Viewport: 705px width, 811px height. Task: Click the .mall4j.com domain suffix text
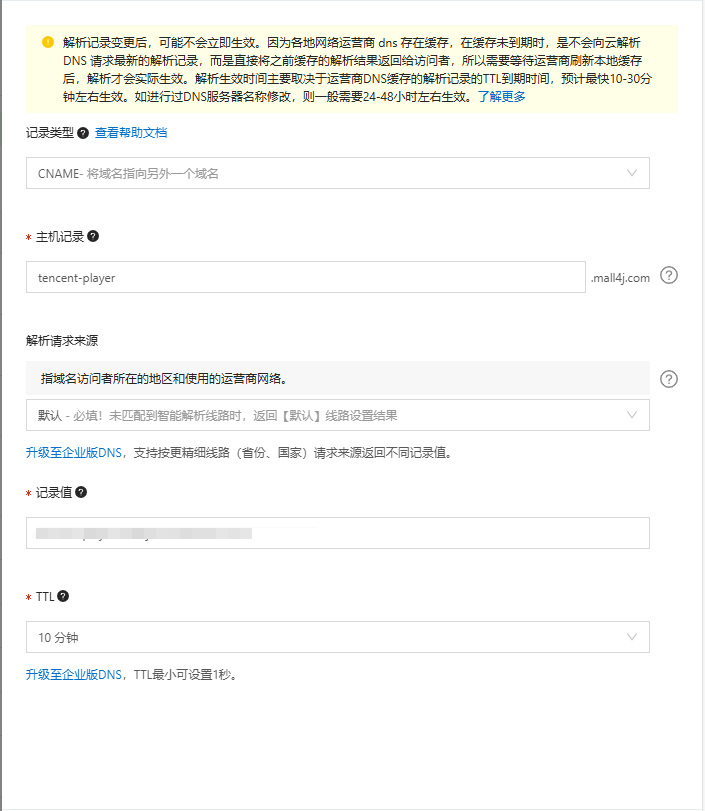coord(619,278)
